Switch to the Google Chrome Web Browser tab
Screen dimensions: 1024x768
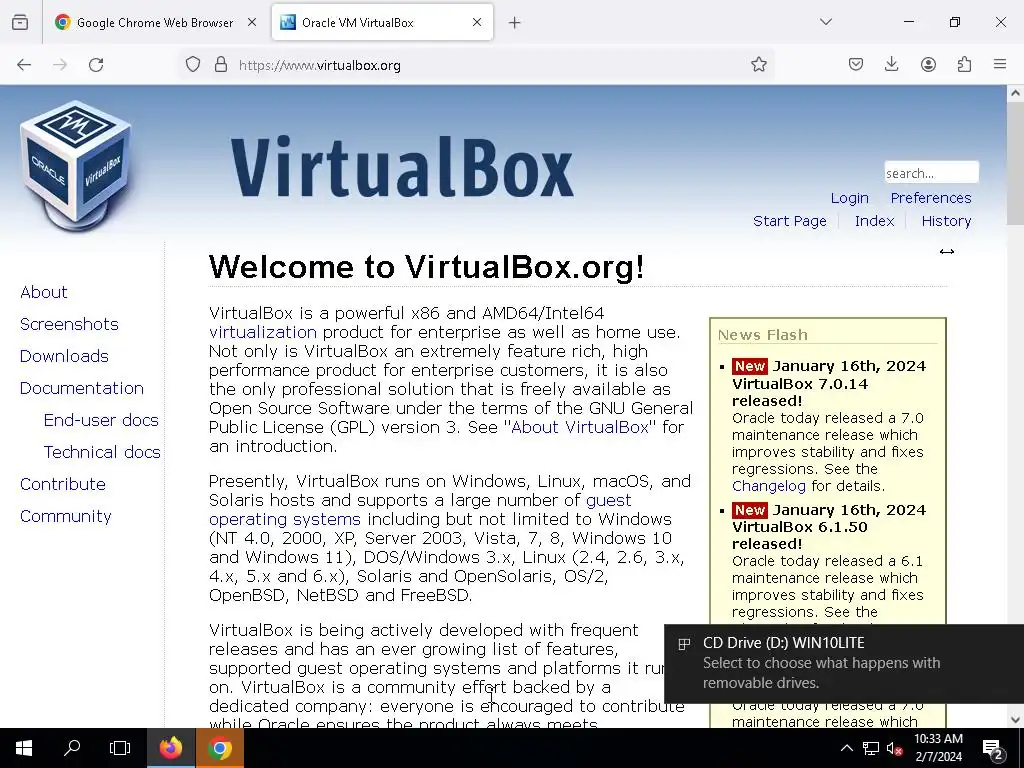coord(155,22)
